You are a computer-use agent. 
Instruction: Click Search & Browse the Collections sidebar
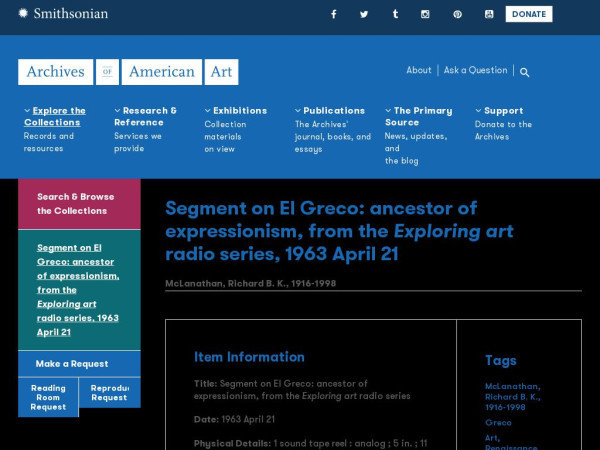[79, 204]
